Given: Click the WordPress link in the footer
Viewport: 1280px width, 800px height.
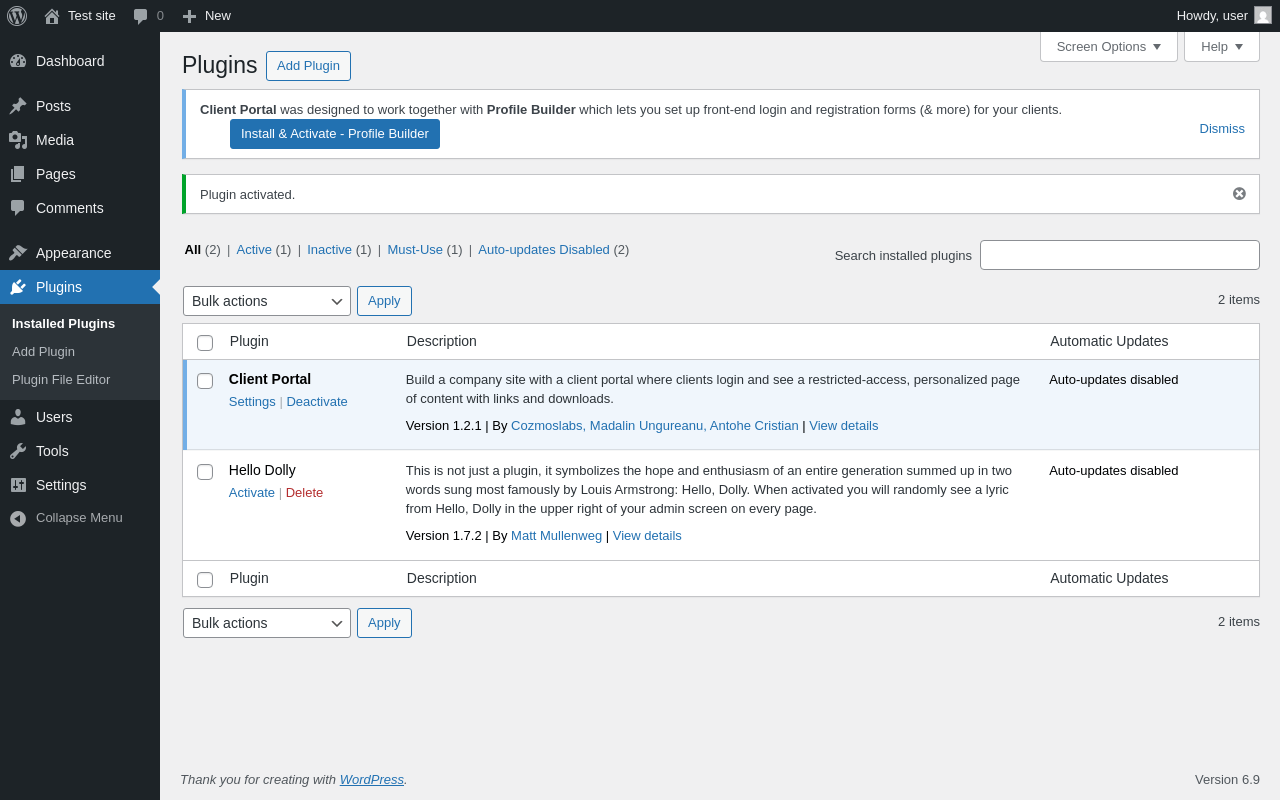Looking at the screenshot, I should click(372, 780).
